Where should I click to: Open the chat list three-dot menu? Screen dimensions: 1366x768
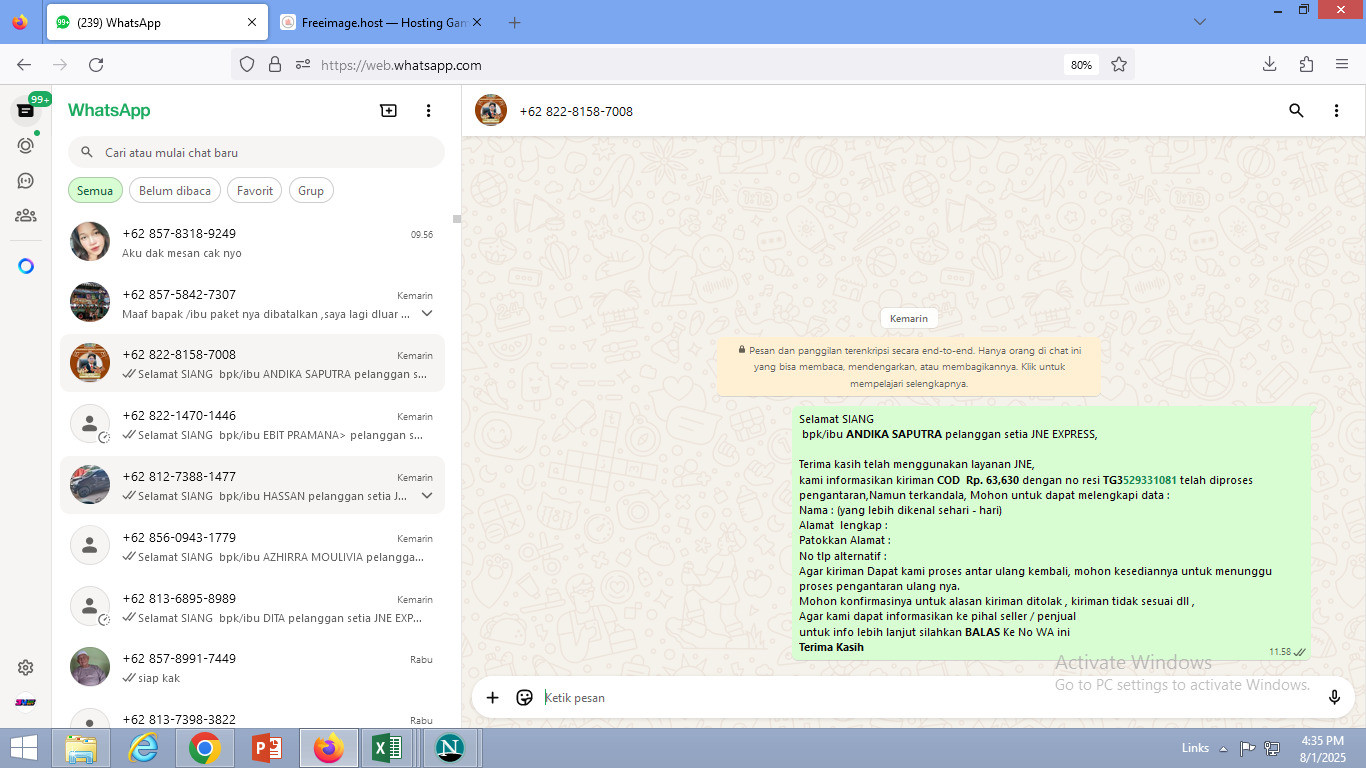(429, 111)
